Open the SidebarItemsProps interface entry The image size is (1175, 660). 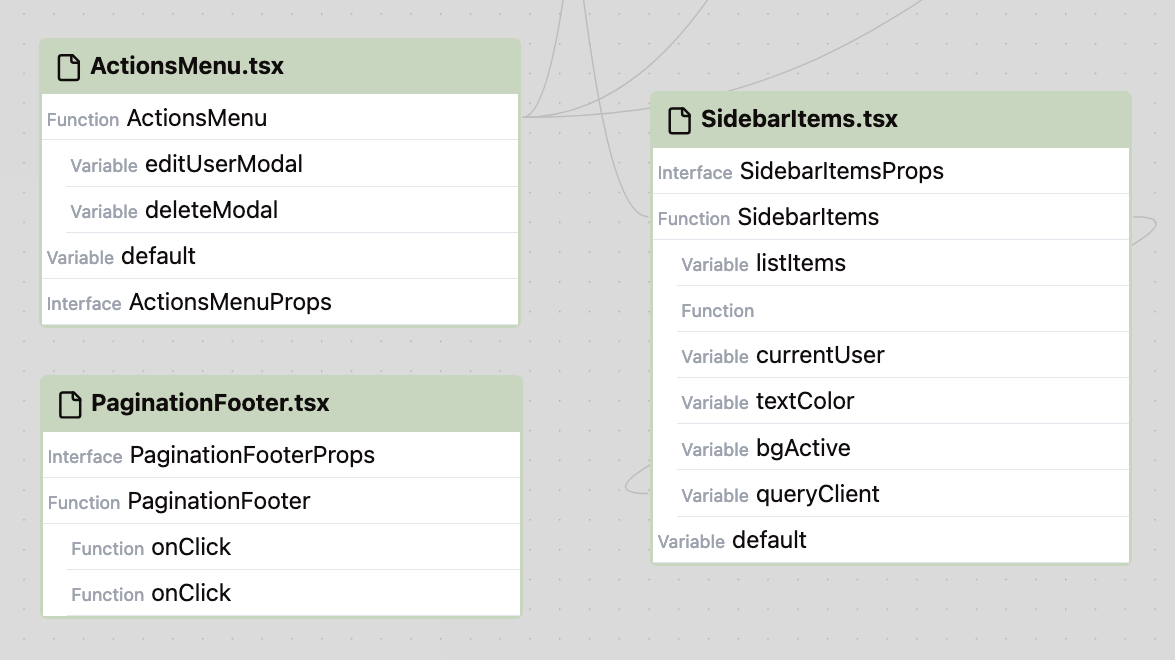841,171
